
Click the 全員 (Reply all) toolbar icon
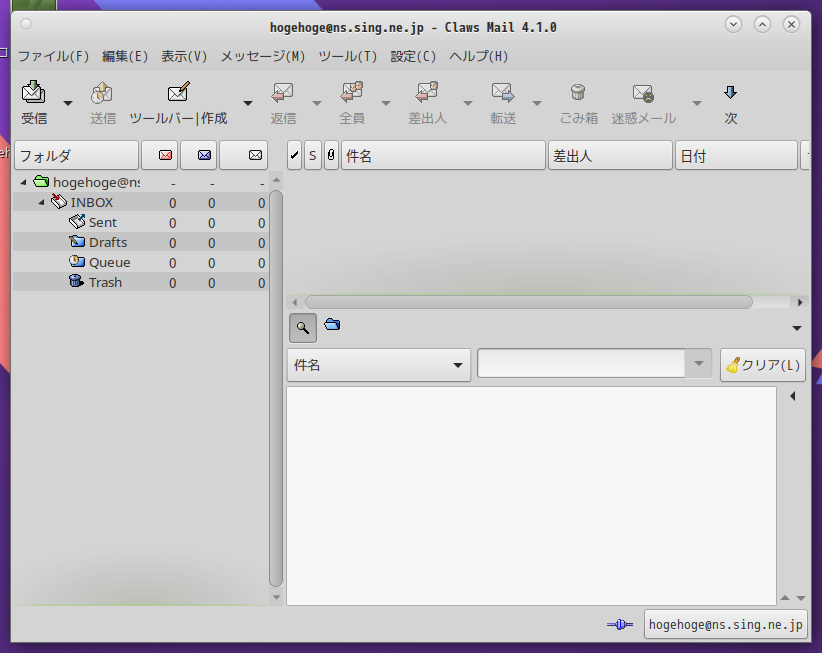[x=352, y=92]
